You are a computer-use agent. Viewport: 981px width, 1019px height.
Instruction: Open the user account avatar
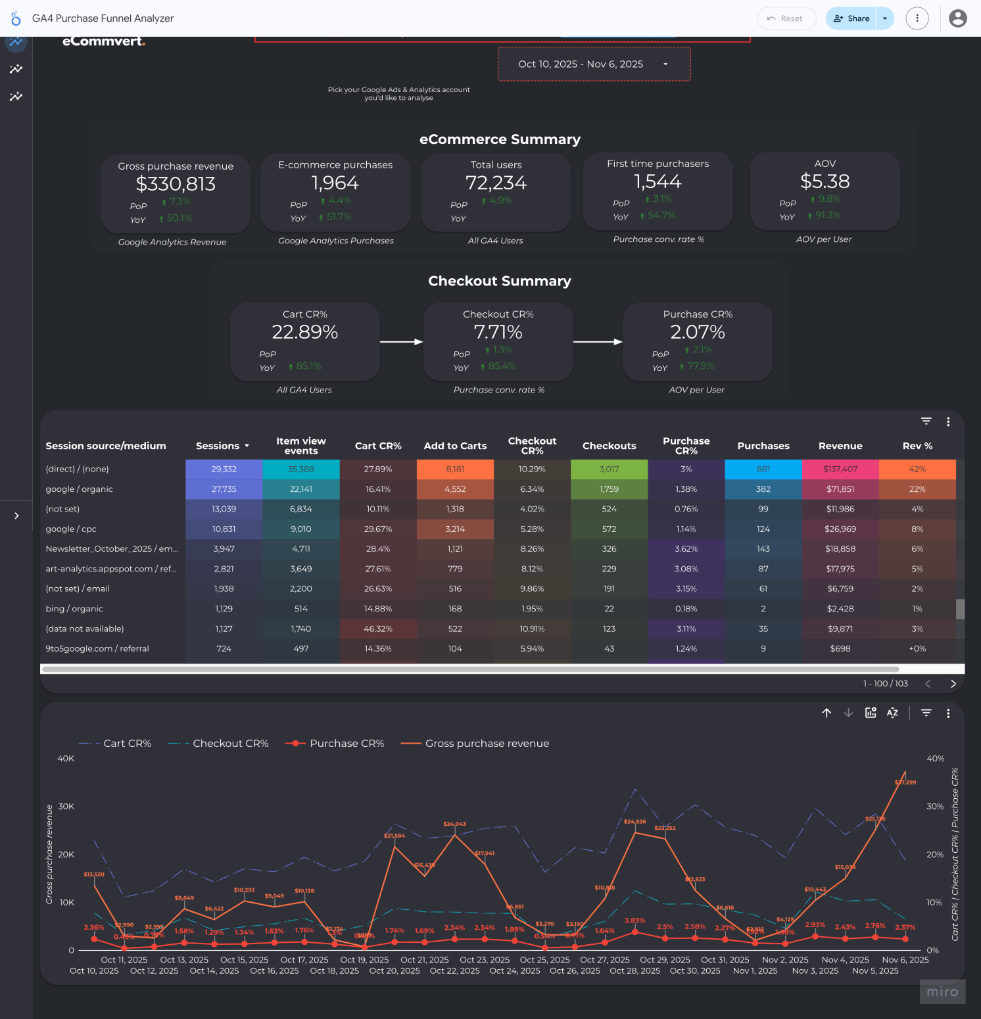(x=958, y=18)
